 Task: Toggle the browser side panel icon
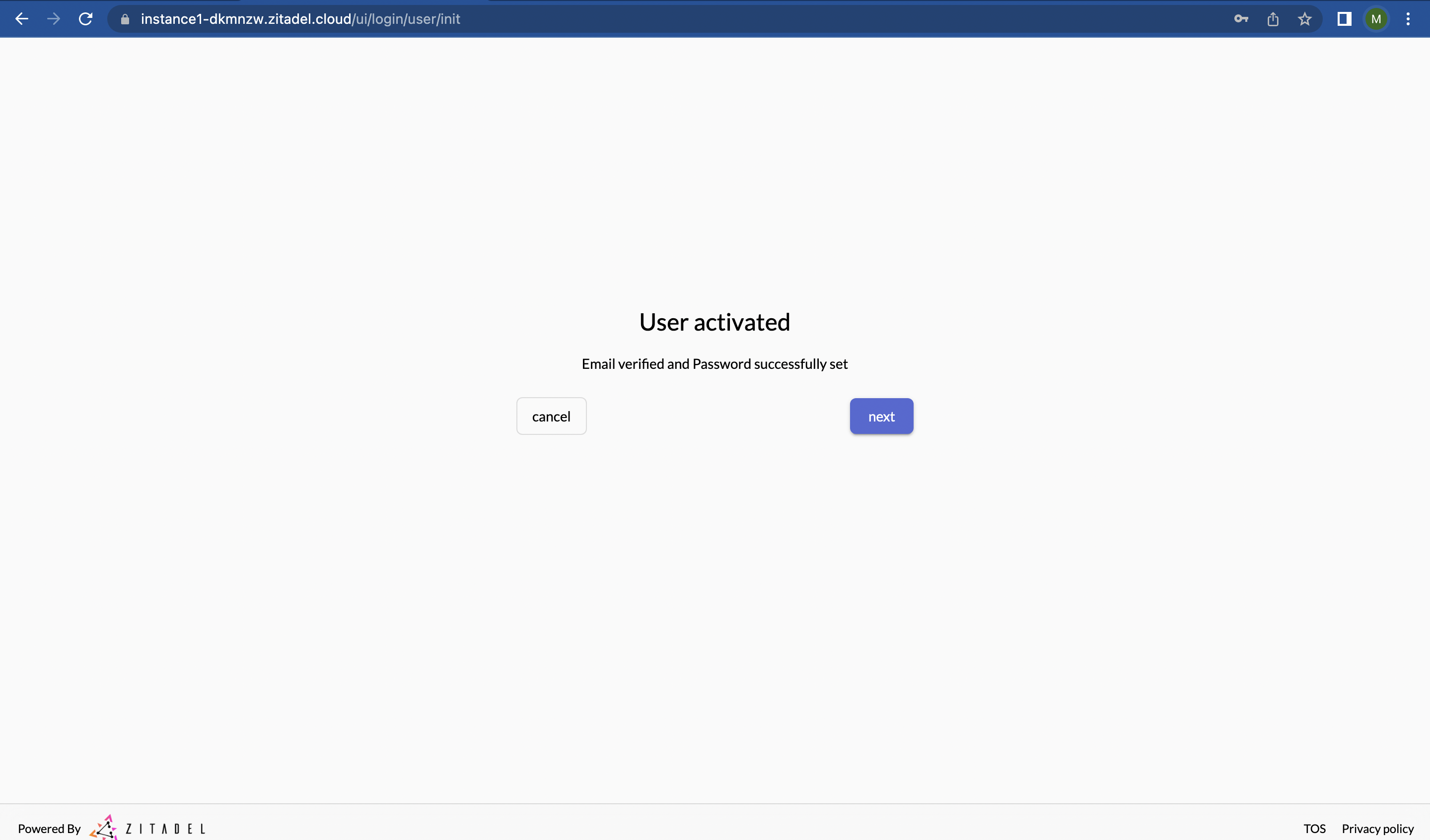point(1344,19)
